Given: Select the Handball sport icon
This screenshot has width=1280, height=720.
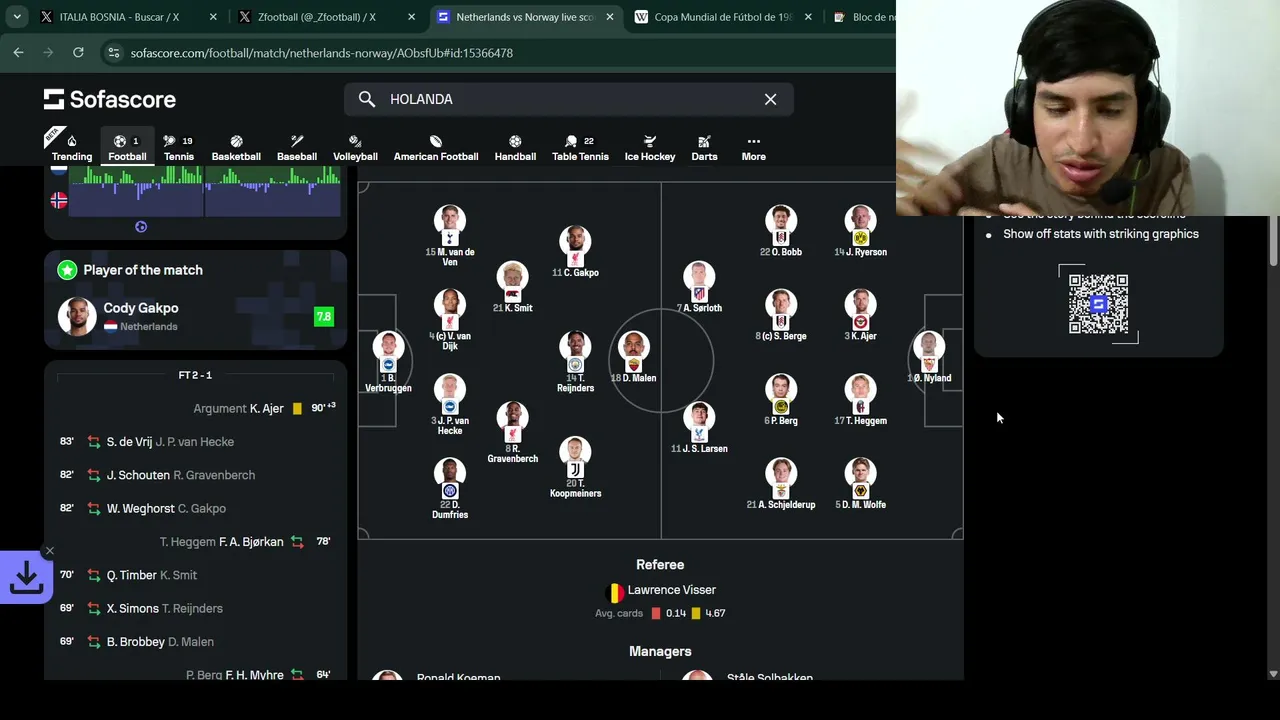Looking at the screenshot, I should (x=515, y=147).
